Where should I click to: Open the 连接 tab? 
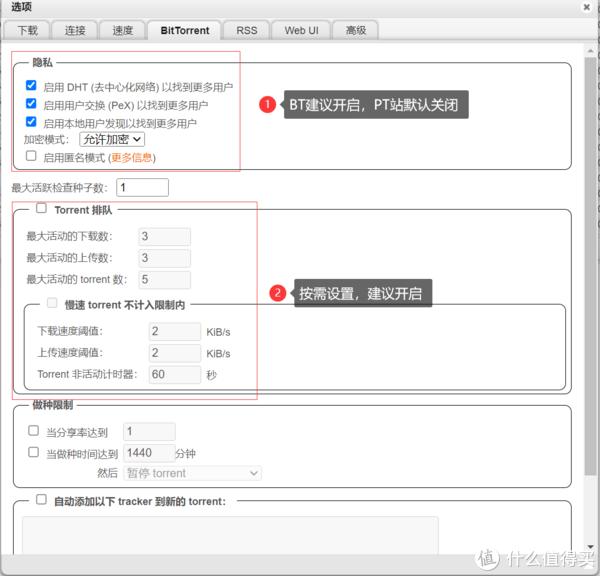(x=75, y=30)
